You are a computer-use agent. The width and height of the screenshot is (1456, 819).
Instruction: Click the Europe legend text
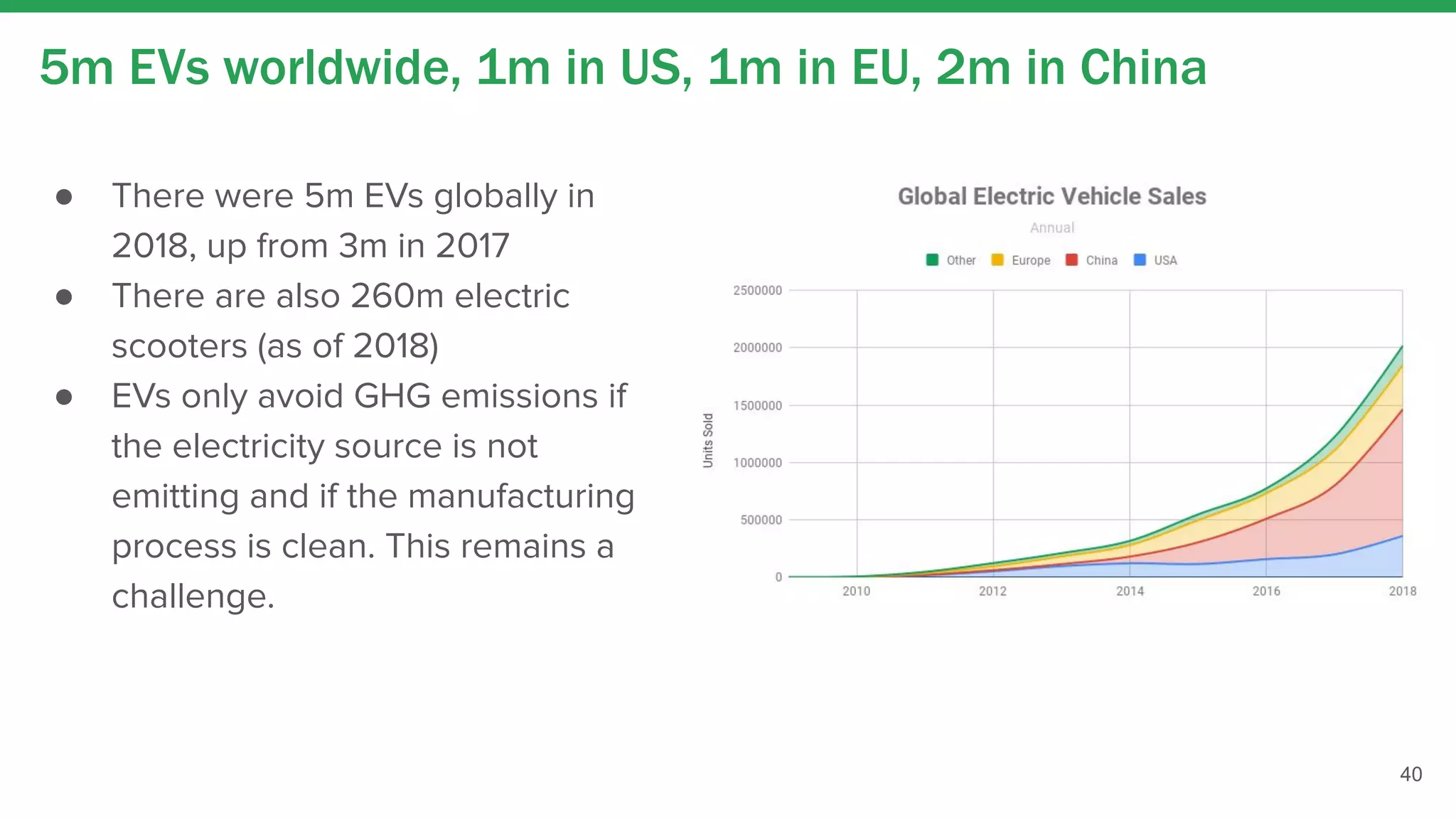click(1031, 260)
